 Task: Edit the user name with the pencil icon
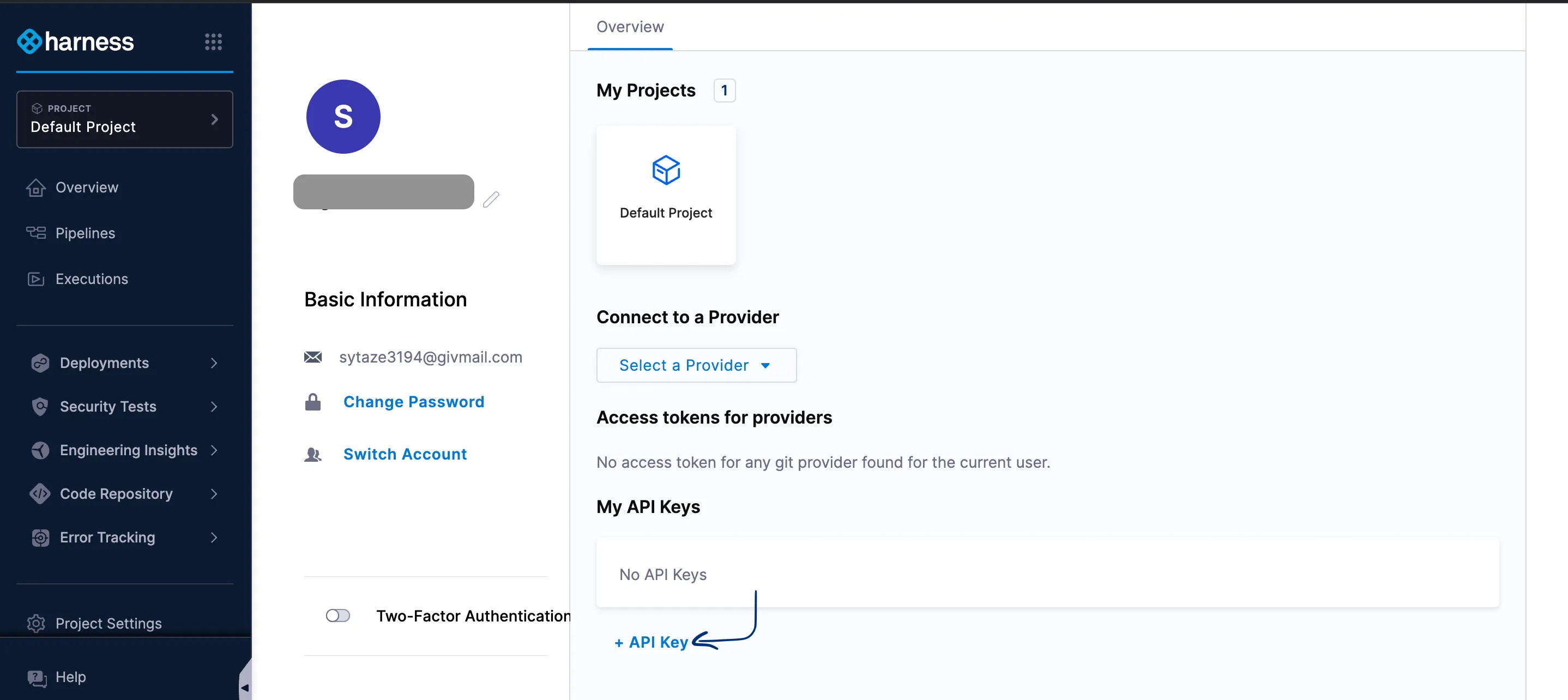pos(491,200)
